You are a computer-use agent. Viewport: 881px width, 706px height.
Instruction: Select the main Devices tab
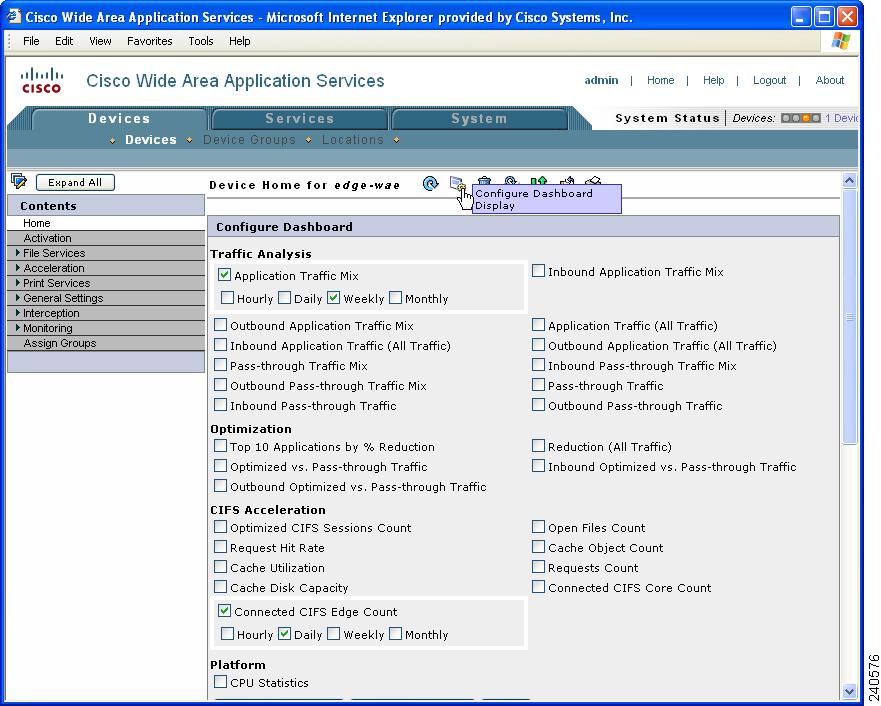click(119, 119)
